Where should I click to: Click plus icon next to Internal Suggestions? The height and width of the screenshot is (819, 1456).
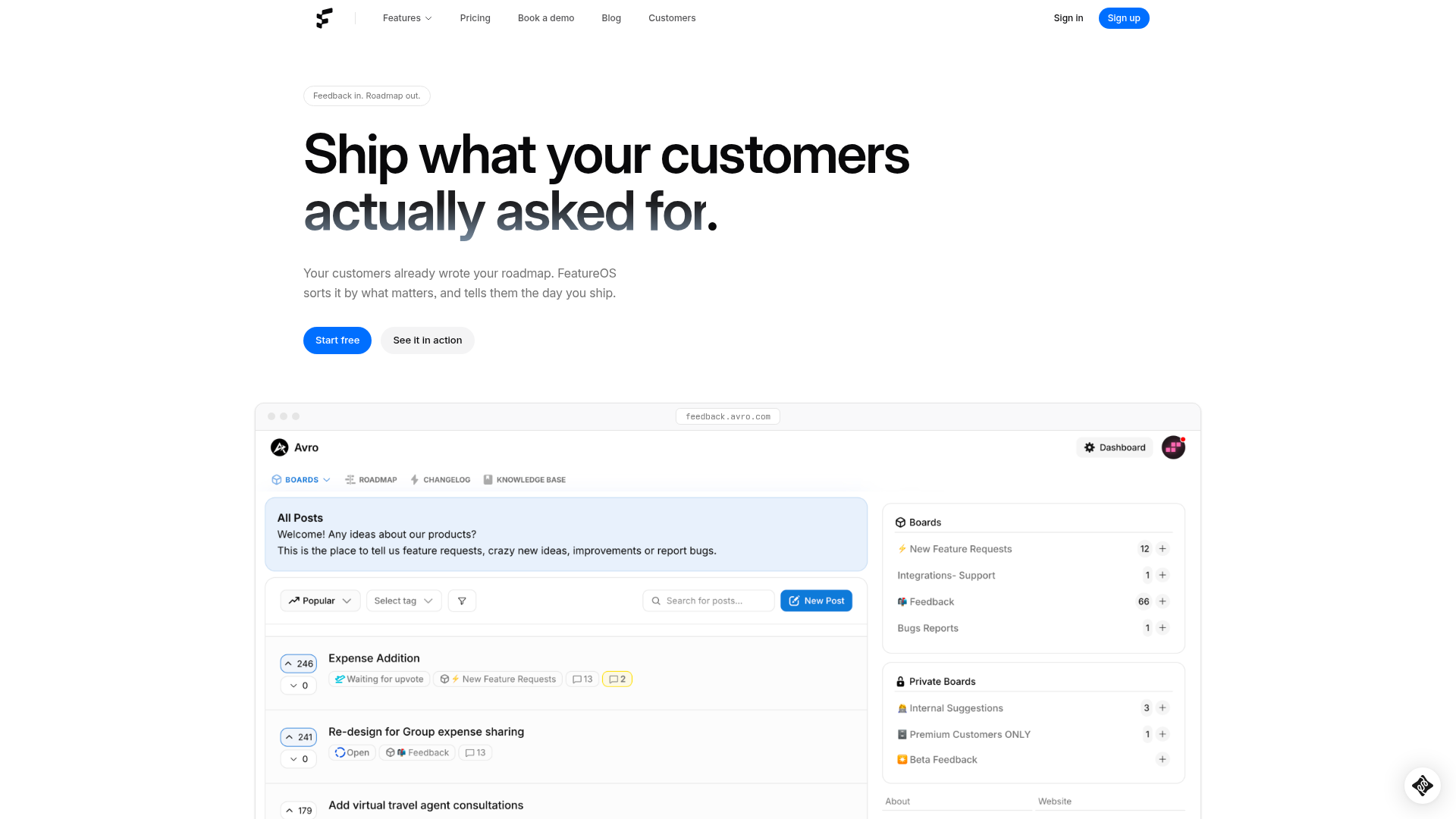1163,708
